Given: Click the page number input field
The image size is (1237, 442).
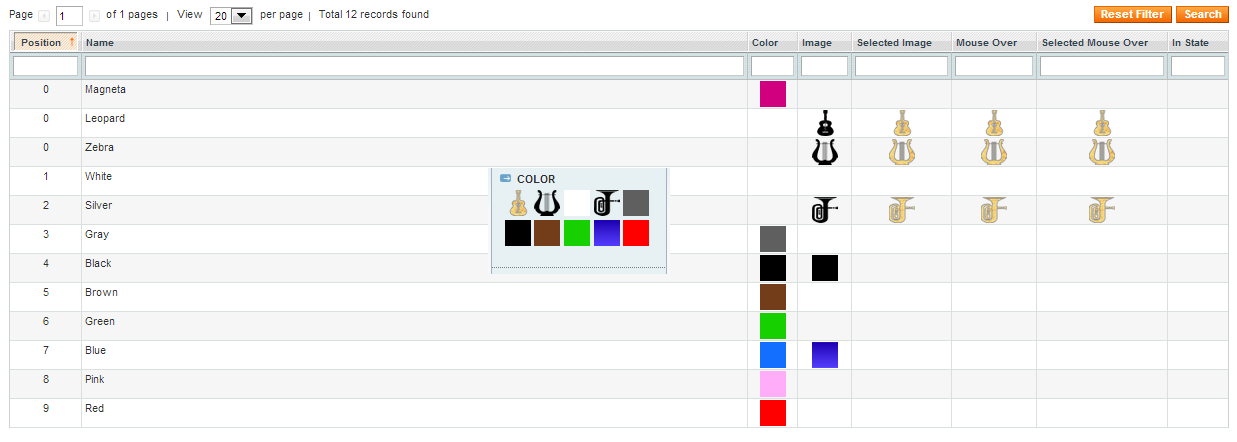Looking at the screenshot, I should point(69,16).
